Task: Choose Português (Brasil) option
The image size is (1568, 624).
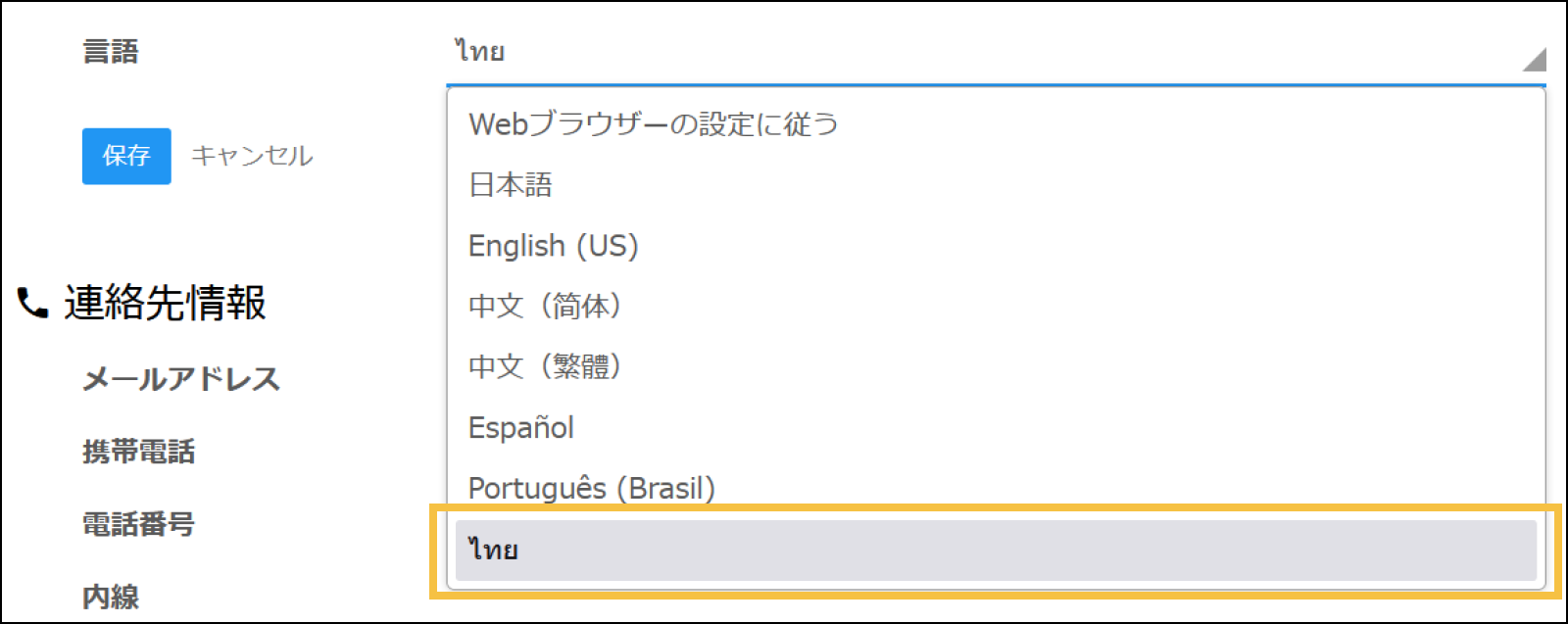Action: tap(592, 488)
